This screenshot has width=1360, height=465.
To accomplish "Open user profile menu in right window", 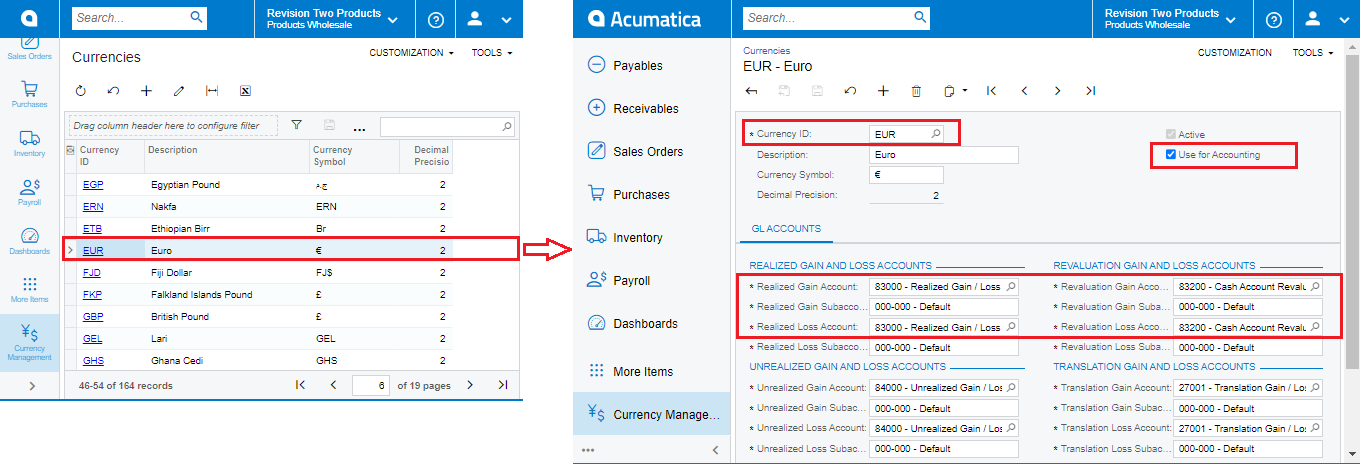I will pos(1324,19).
